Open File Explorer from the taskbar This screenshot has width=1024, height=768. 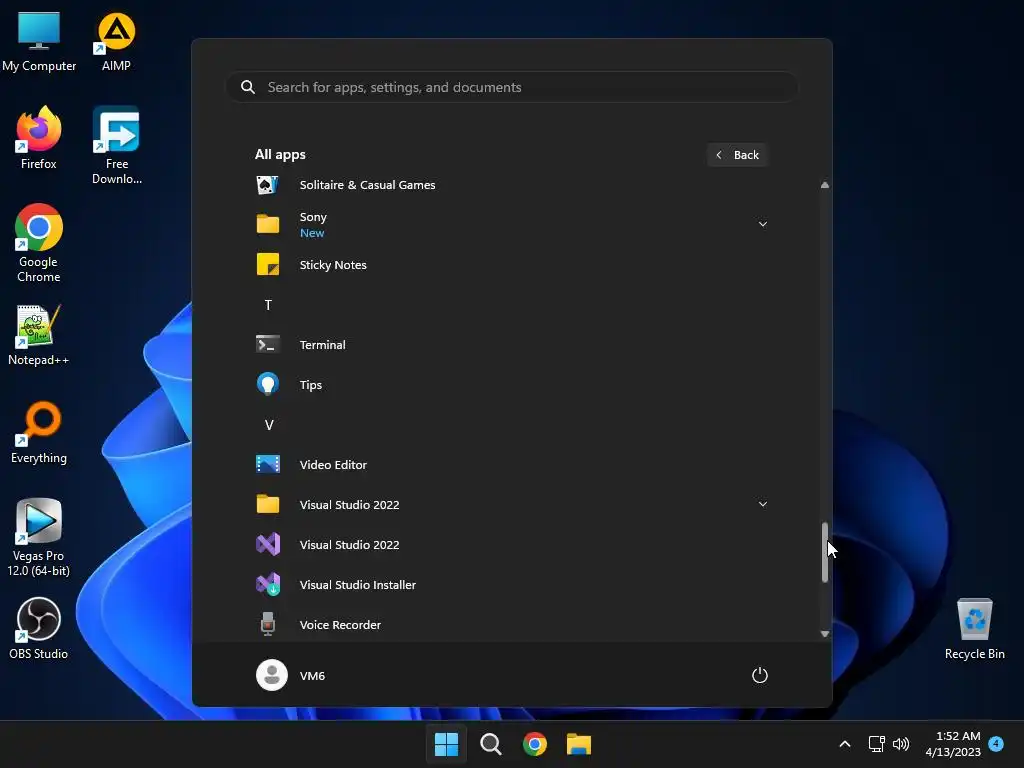(x=579, y=744)
